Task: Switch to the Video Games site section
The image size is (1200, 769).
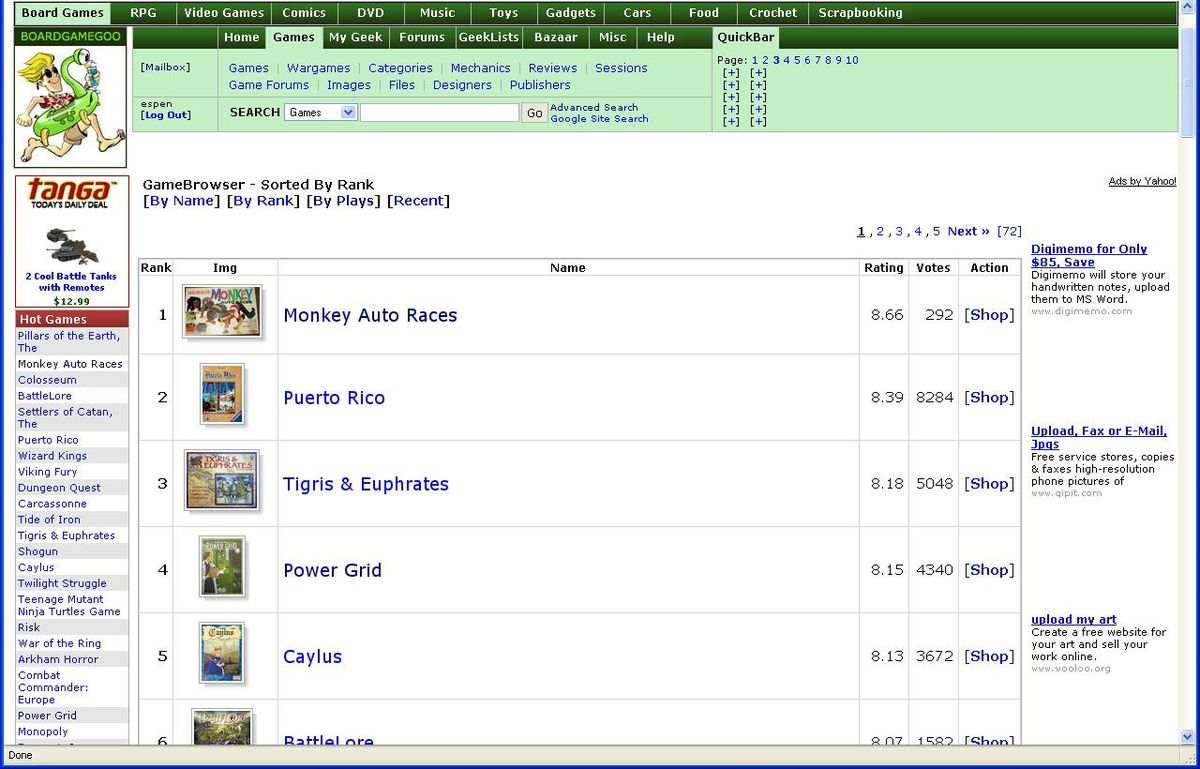Action: click(224, 13)
